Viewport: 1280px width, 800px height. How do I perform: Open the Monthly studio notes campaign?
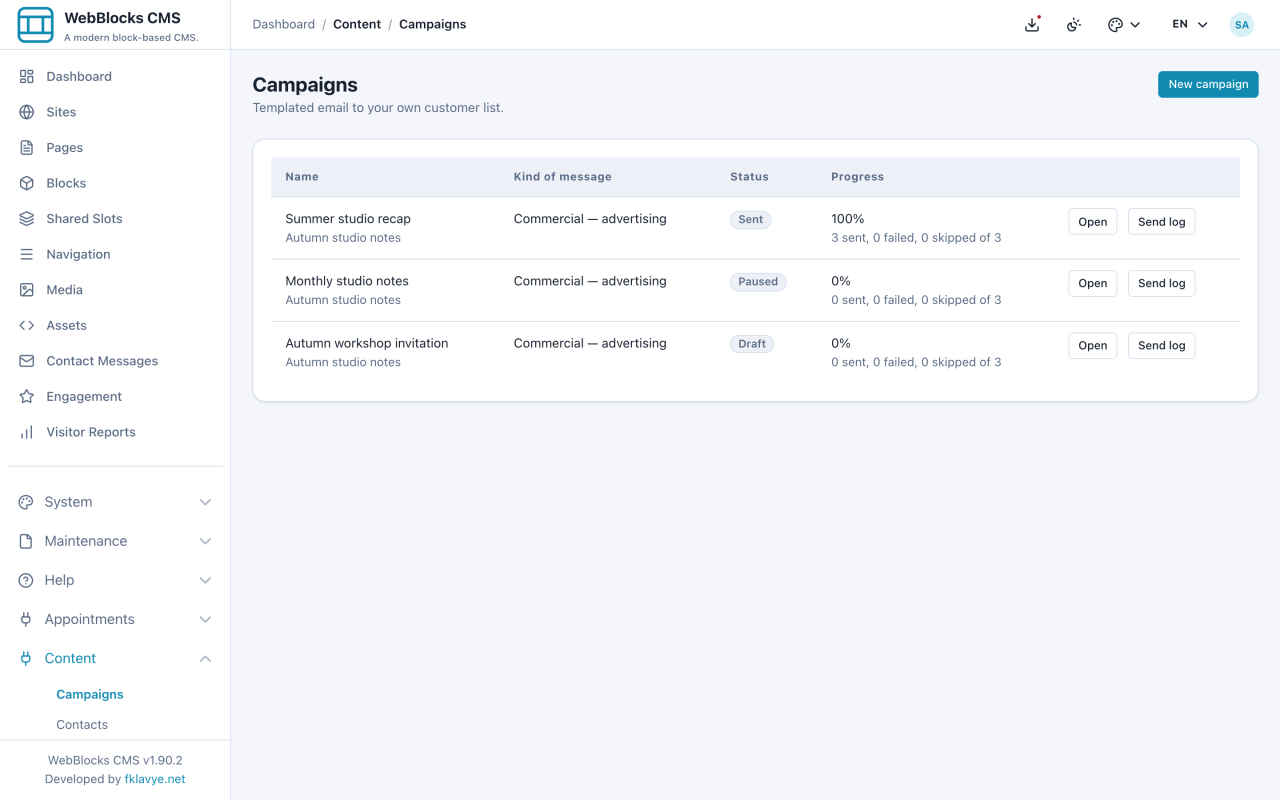[x=1092, y=283]
